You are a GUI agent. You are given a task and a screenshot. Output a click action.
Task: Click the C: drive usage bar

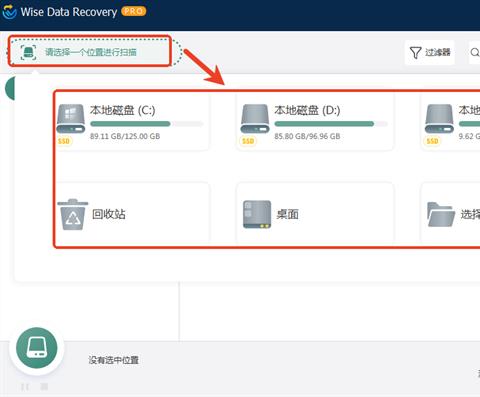coord(146,124)
